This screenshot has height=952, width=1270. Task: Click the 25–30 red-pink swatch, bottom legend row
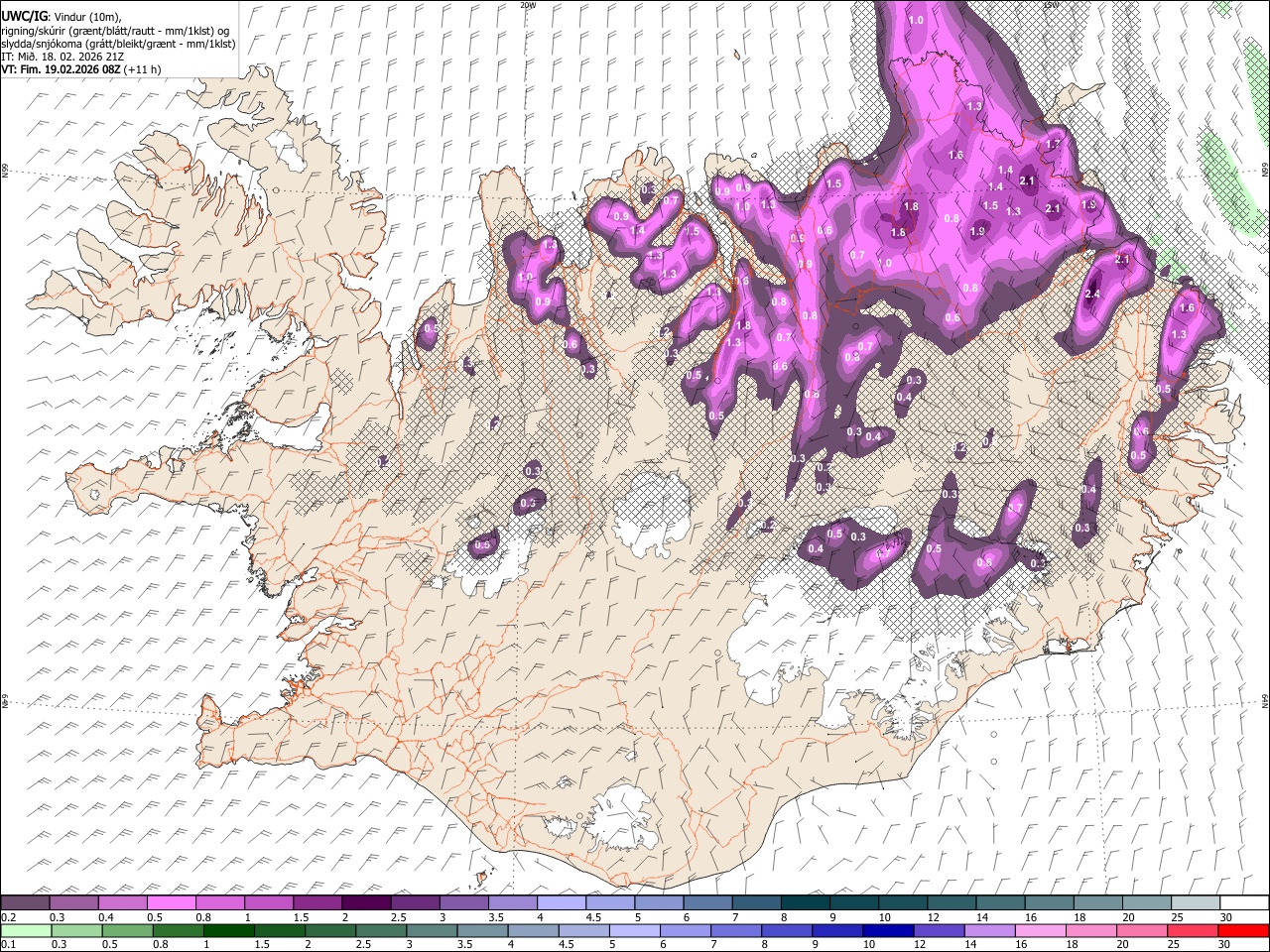coord(1193,930)
